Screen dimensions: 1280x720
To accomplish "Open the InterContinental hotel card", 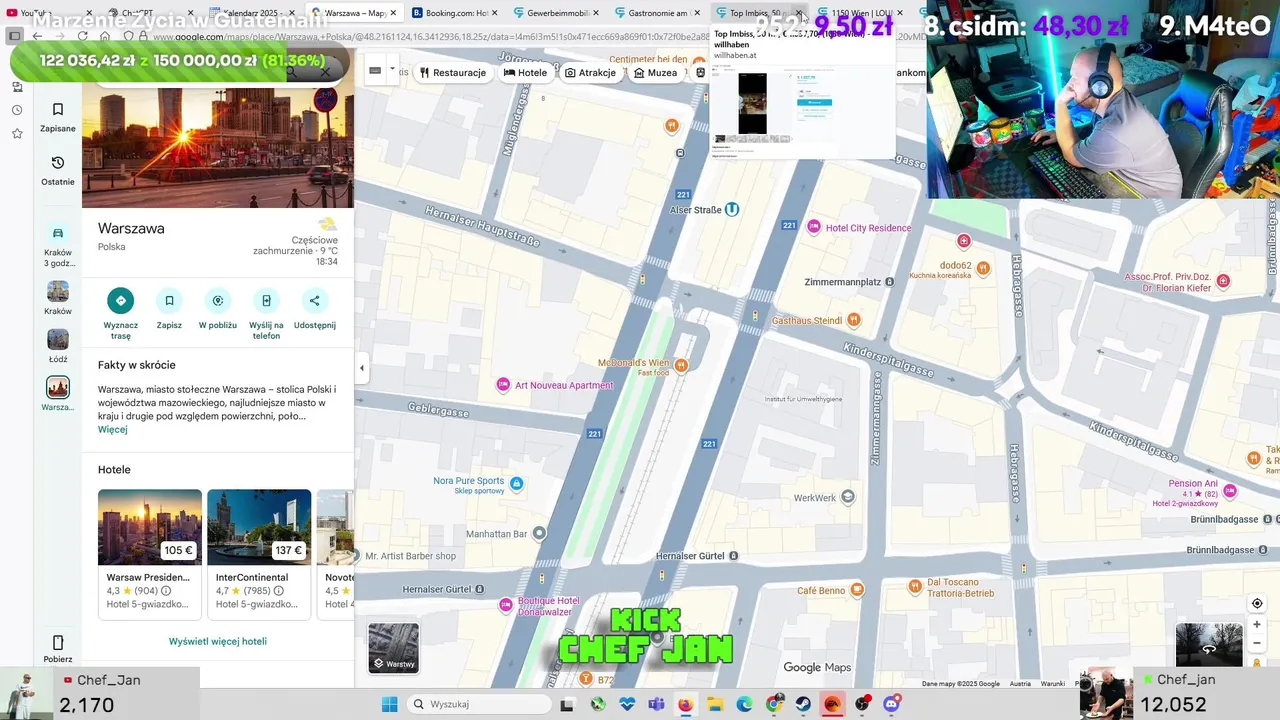I will point(259,554).
